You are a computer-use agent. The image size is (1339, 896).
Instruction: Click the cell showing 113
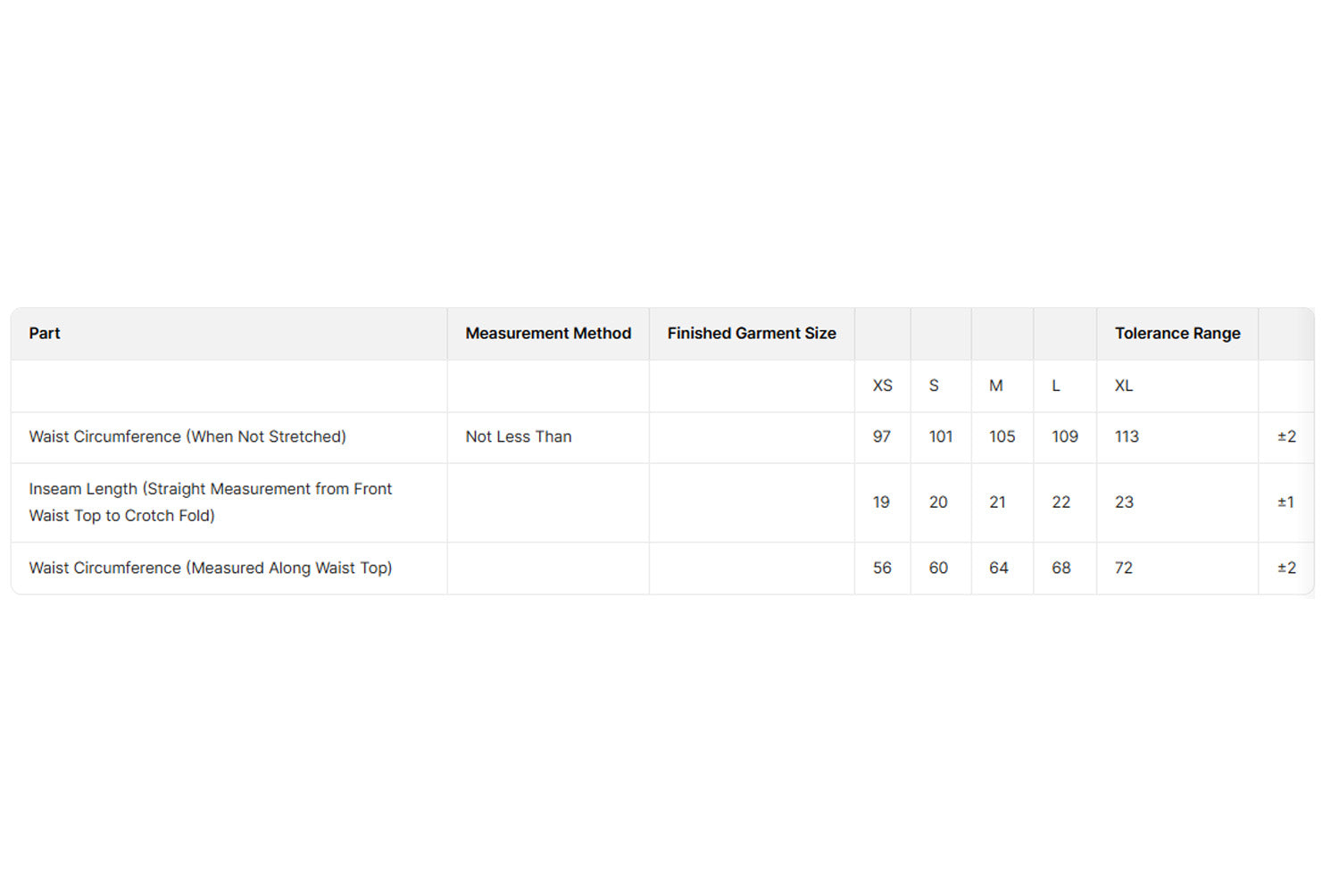coord(1127,437)
